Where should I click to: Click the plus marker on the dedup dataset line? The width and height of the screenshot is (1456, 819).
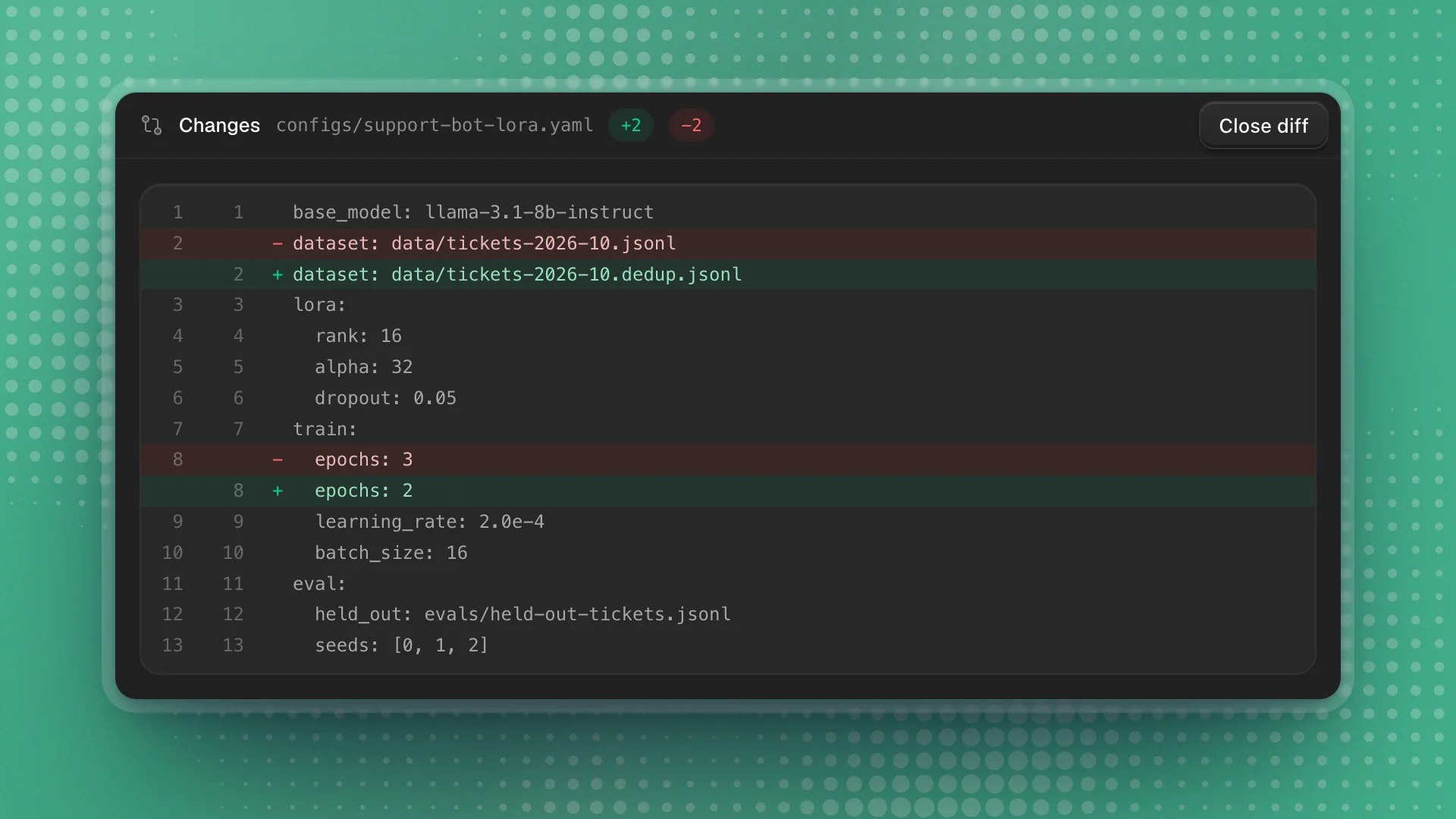(278, 275)
